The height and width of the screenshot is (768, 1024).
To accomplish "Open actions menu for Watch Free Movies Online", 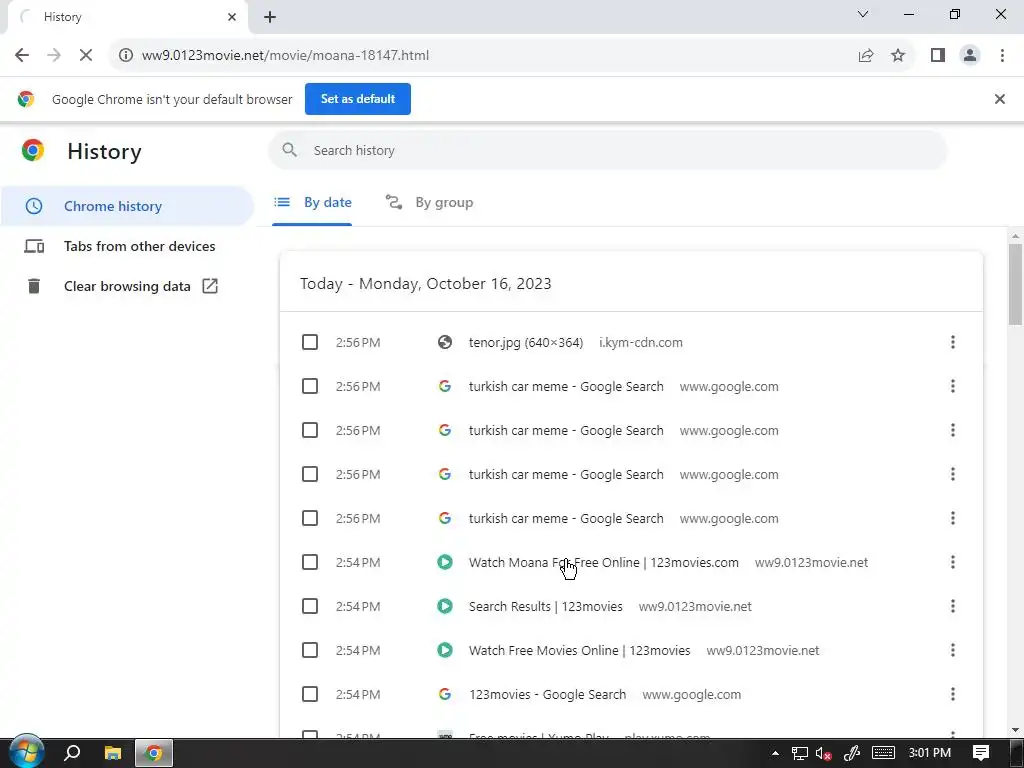I will 953,650.
